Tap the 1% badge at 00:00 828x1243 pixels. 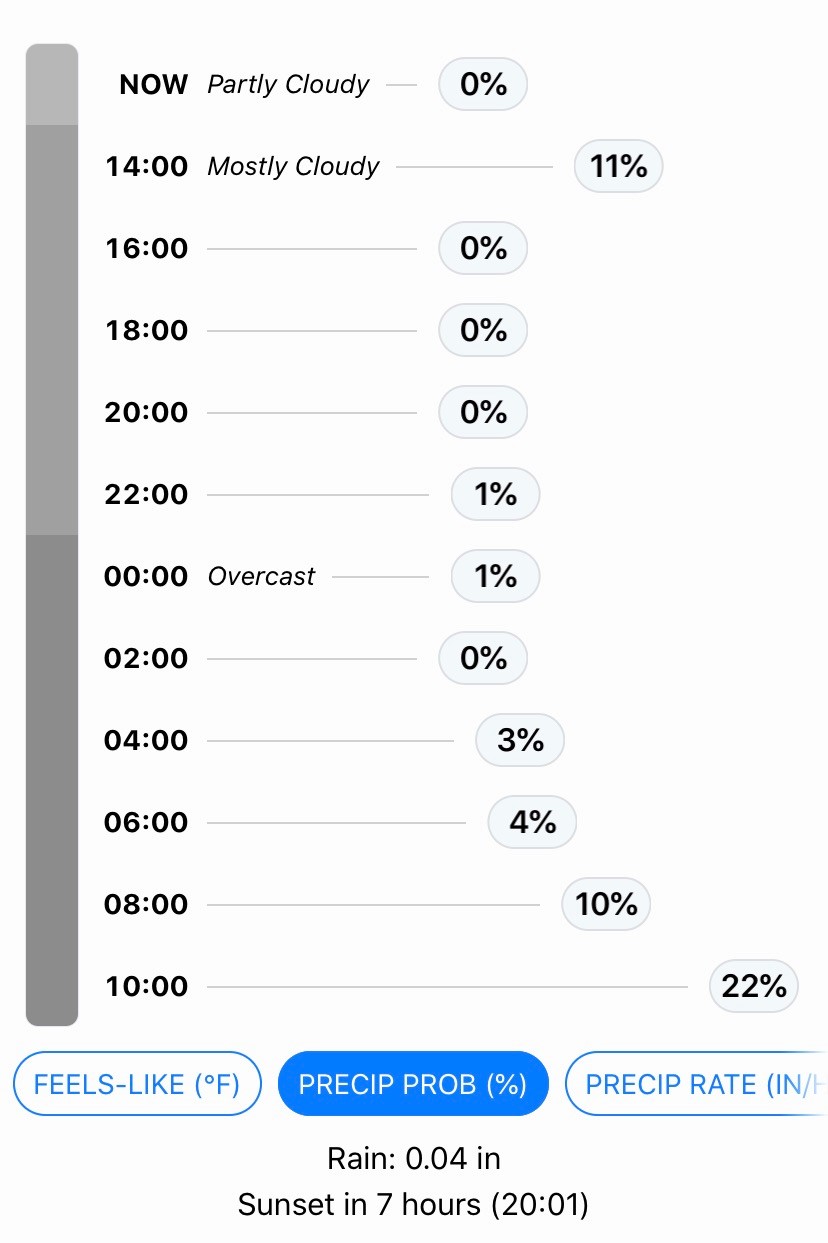(495, 576)
